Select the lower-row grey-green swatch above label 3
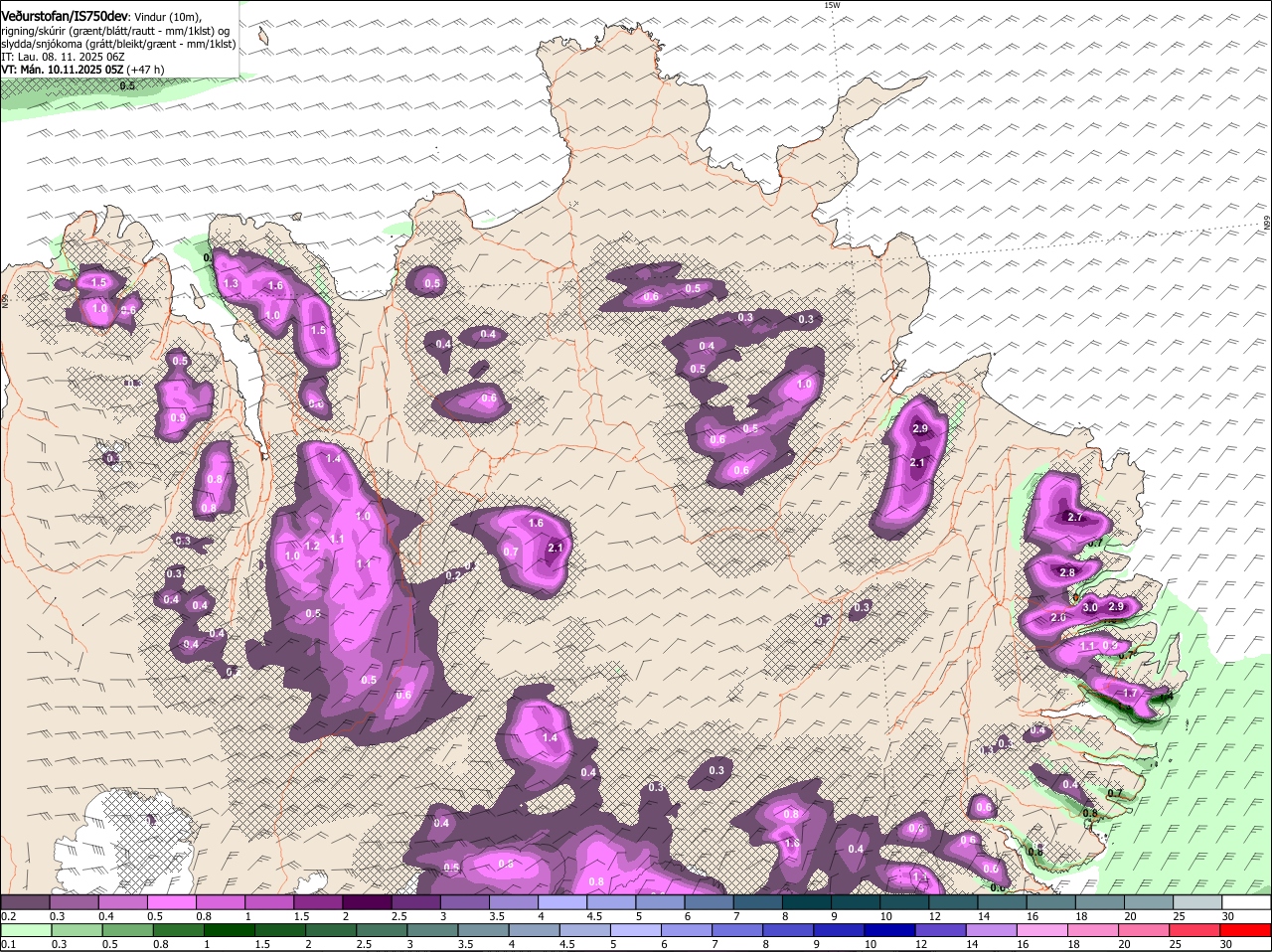Screen dimensions: 1272x952 pyautogui.click(x=431, y=930)
